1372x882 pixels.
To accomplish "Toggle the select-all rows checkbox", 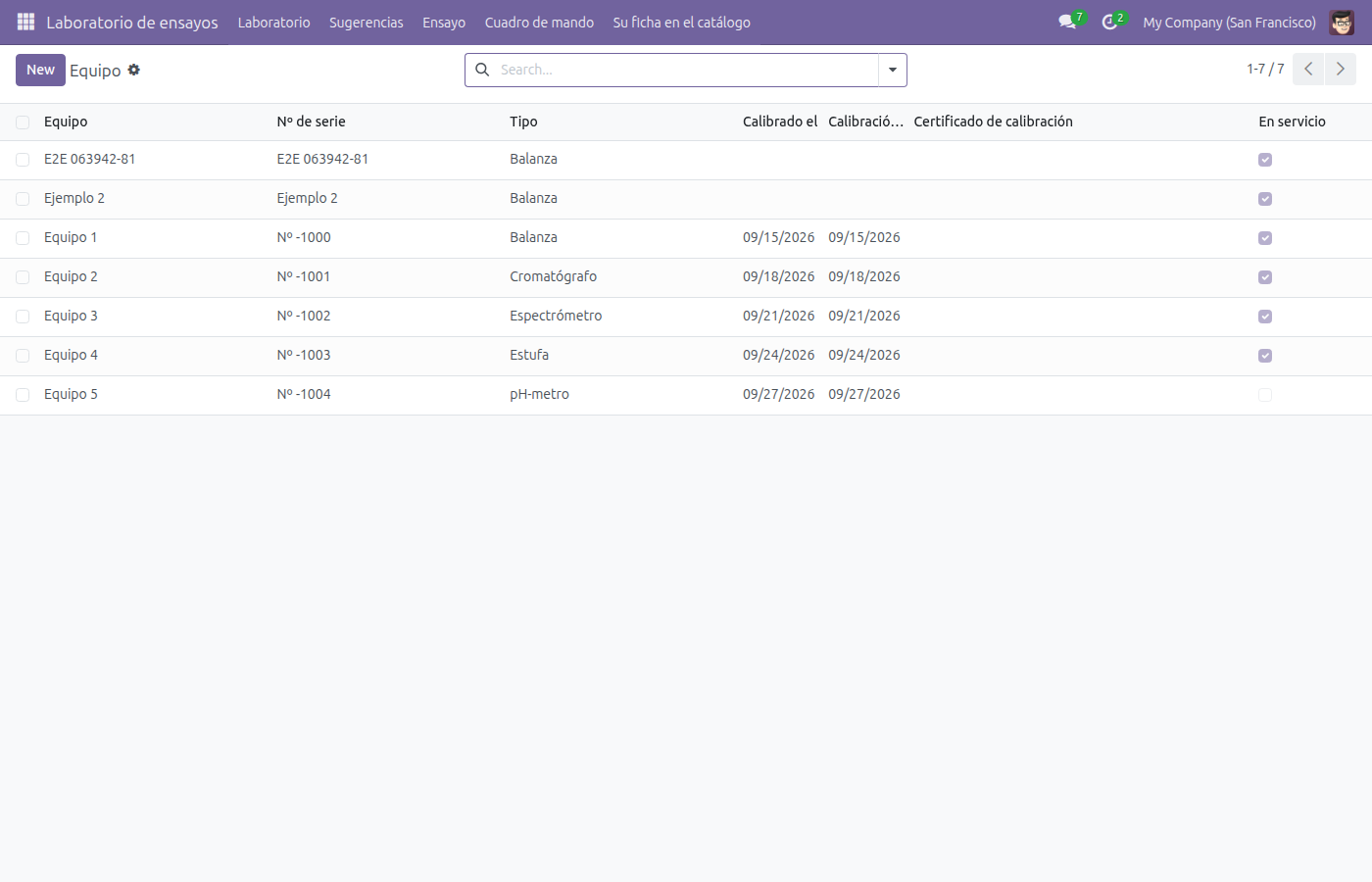I will tap(23, 122).
